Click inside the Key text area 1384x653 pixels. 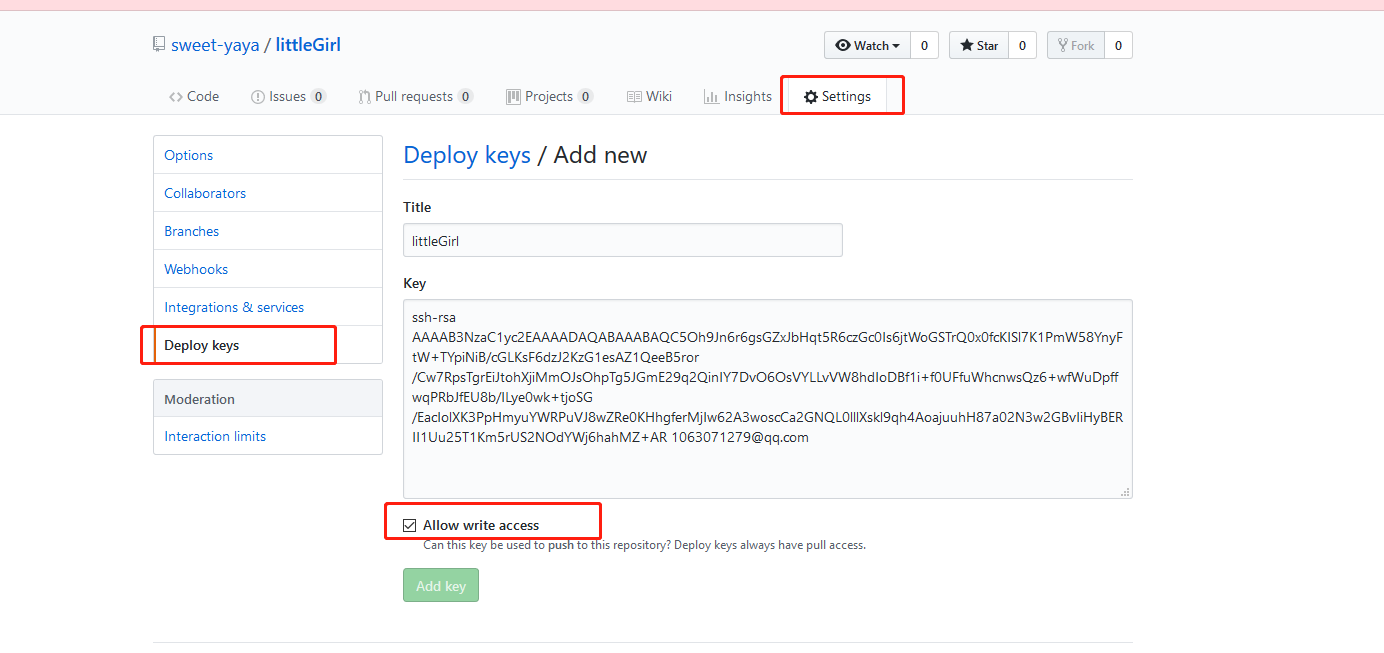(x=768, y=398)
